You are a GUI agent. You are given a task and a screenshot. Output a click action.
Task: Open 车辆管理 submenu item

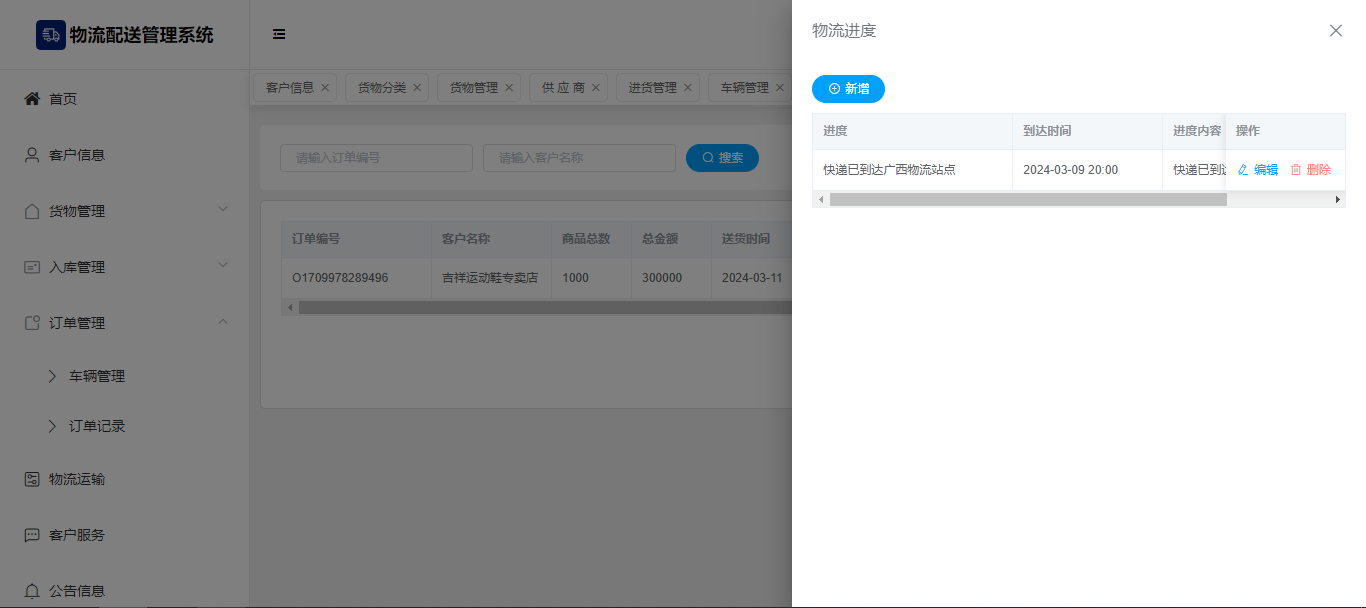[97, 376]
